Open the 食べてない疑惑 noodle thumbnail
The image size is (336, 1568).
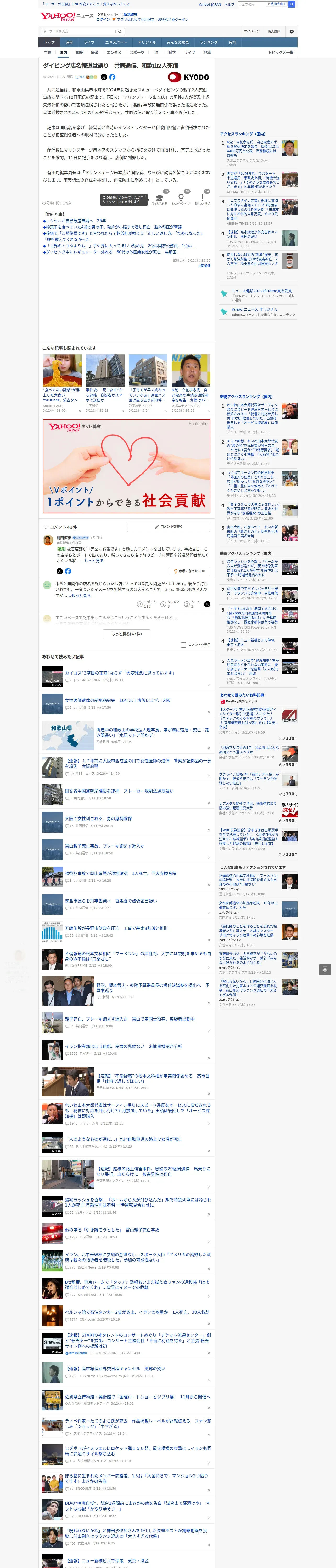tap(62, 370)
